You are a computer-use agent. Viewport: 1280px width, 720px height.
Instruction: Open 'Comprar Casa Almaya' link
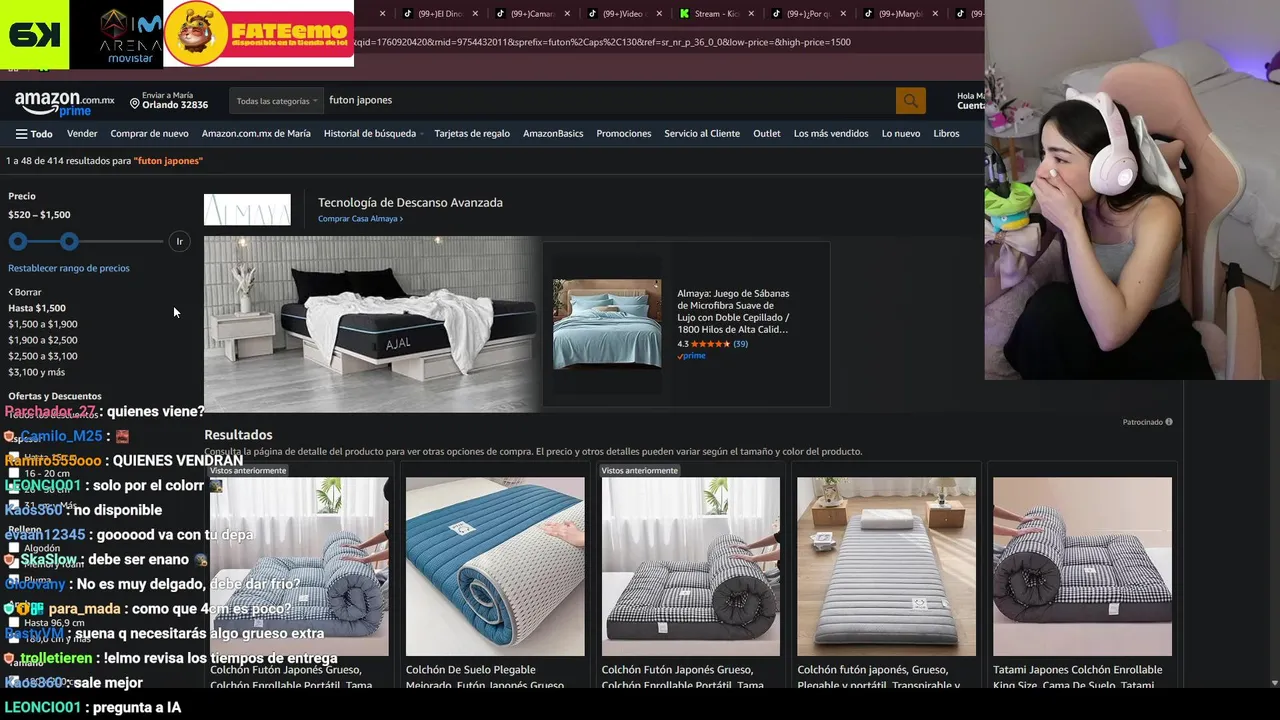point(360,219)
